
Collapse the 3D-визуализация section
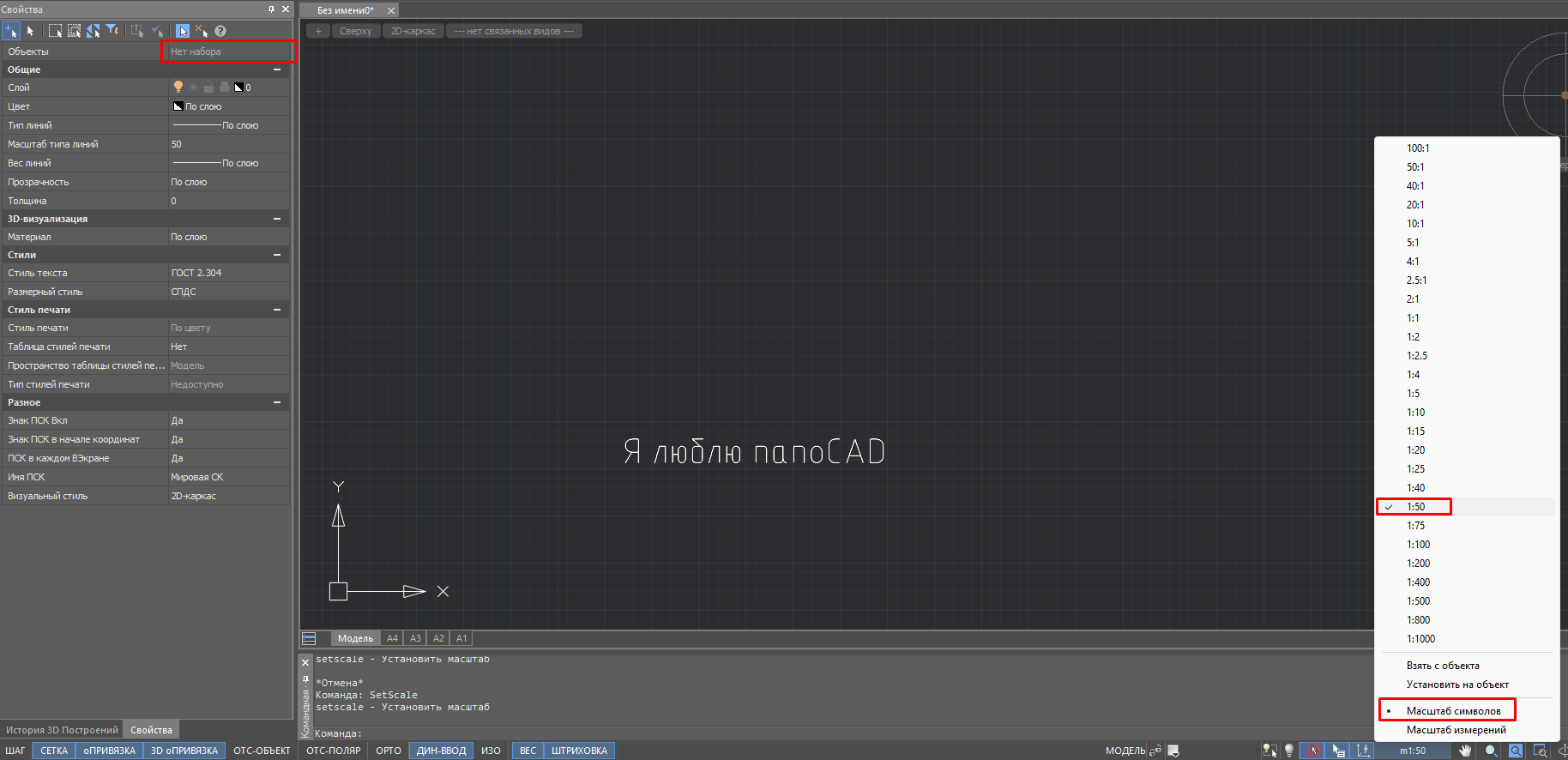[277, 219]
